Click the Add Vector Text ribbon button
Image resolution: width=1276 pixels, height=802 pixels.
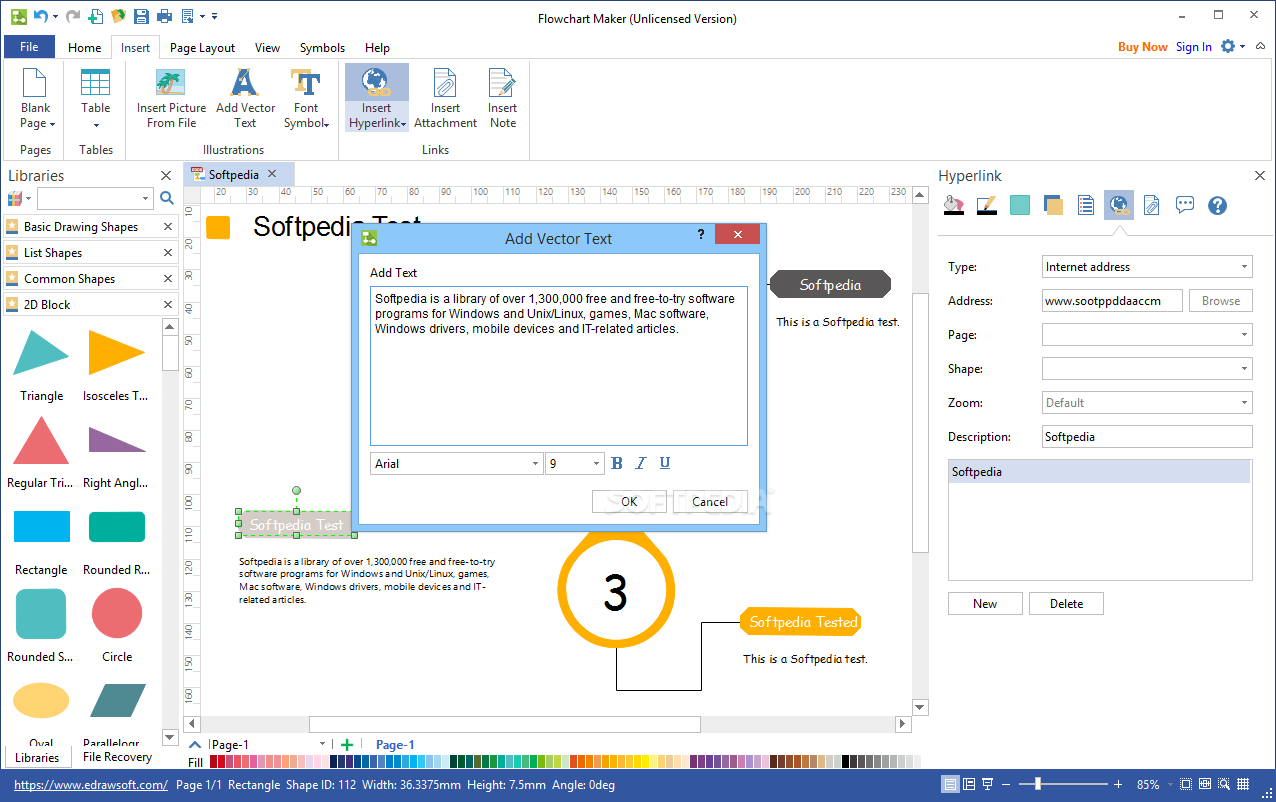point(245,99)
